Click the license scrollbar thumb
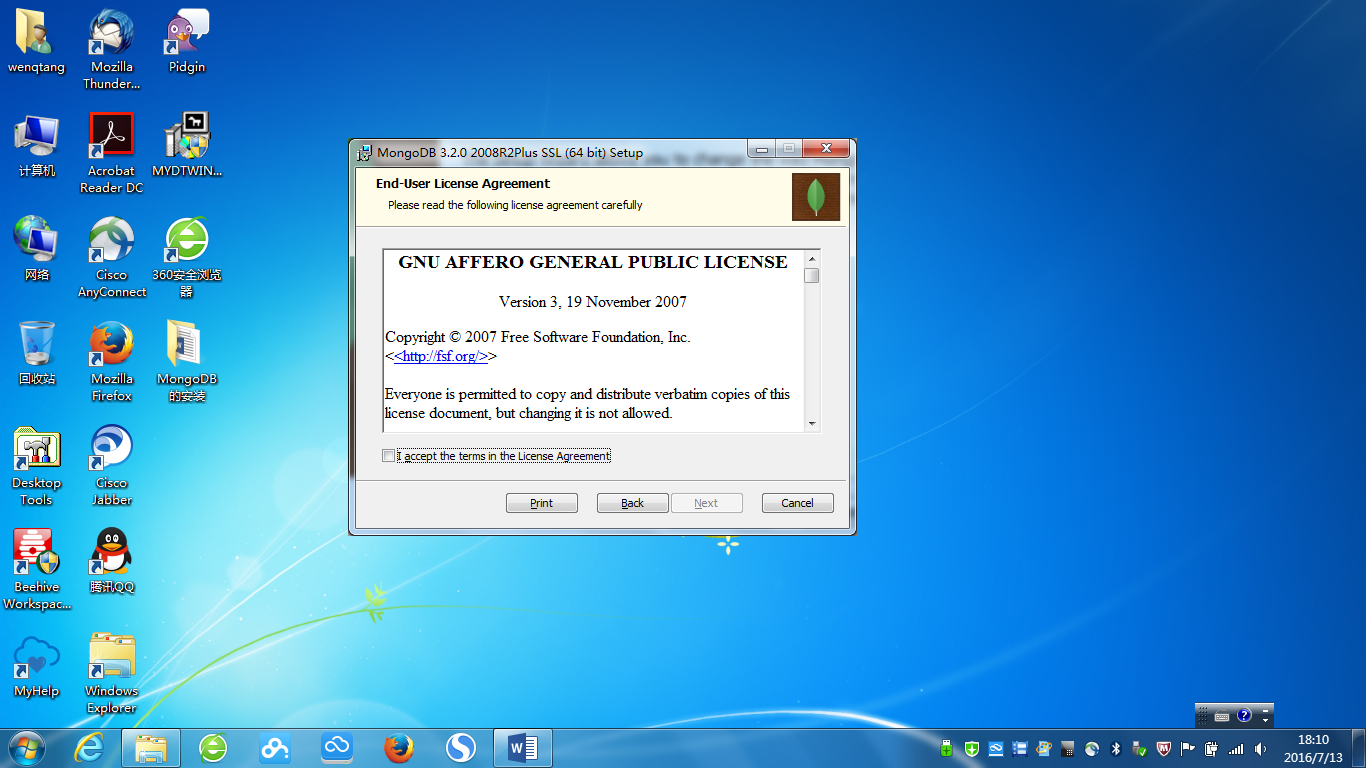The height and width of the screenshot is (768, 1366). [812, 276]
